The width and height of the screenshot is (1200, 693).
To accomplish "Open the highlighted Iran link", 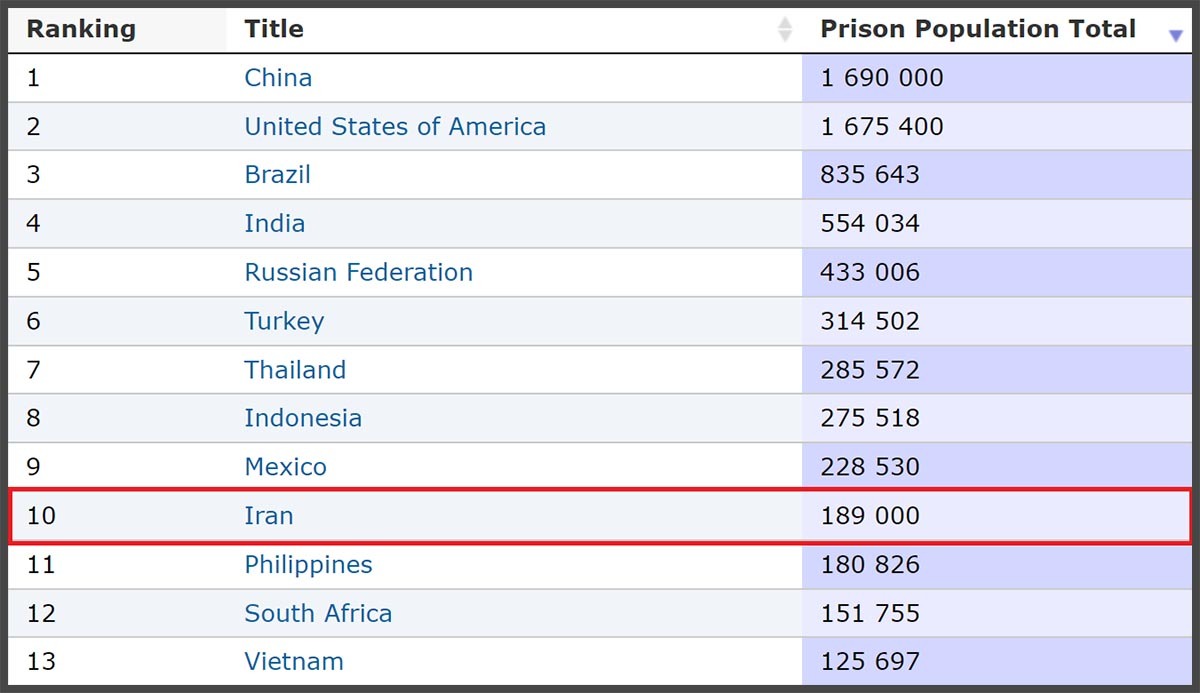I will [x=269, y=516].
